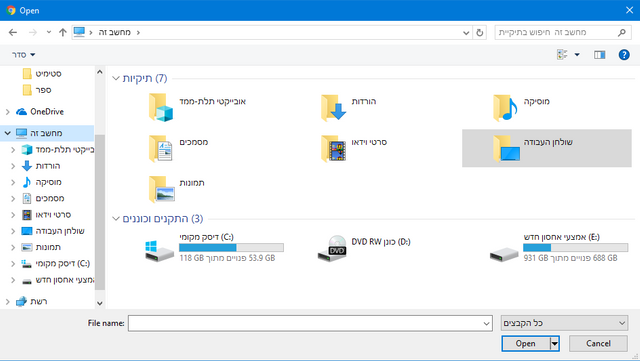Select מוסיקה folder in main pane
640x361 pixels.
coord(521,107)
